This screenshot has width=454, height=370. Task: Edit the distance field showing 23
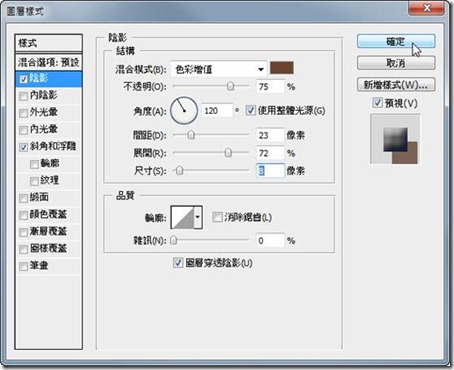(270, 135)
